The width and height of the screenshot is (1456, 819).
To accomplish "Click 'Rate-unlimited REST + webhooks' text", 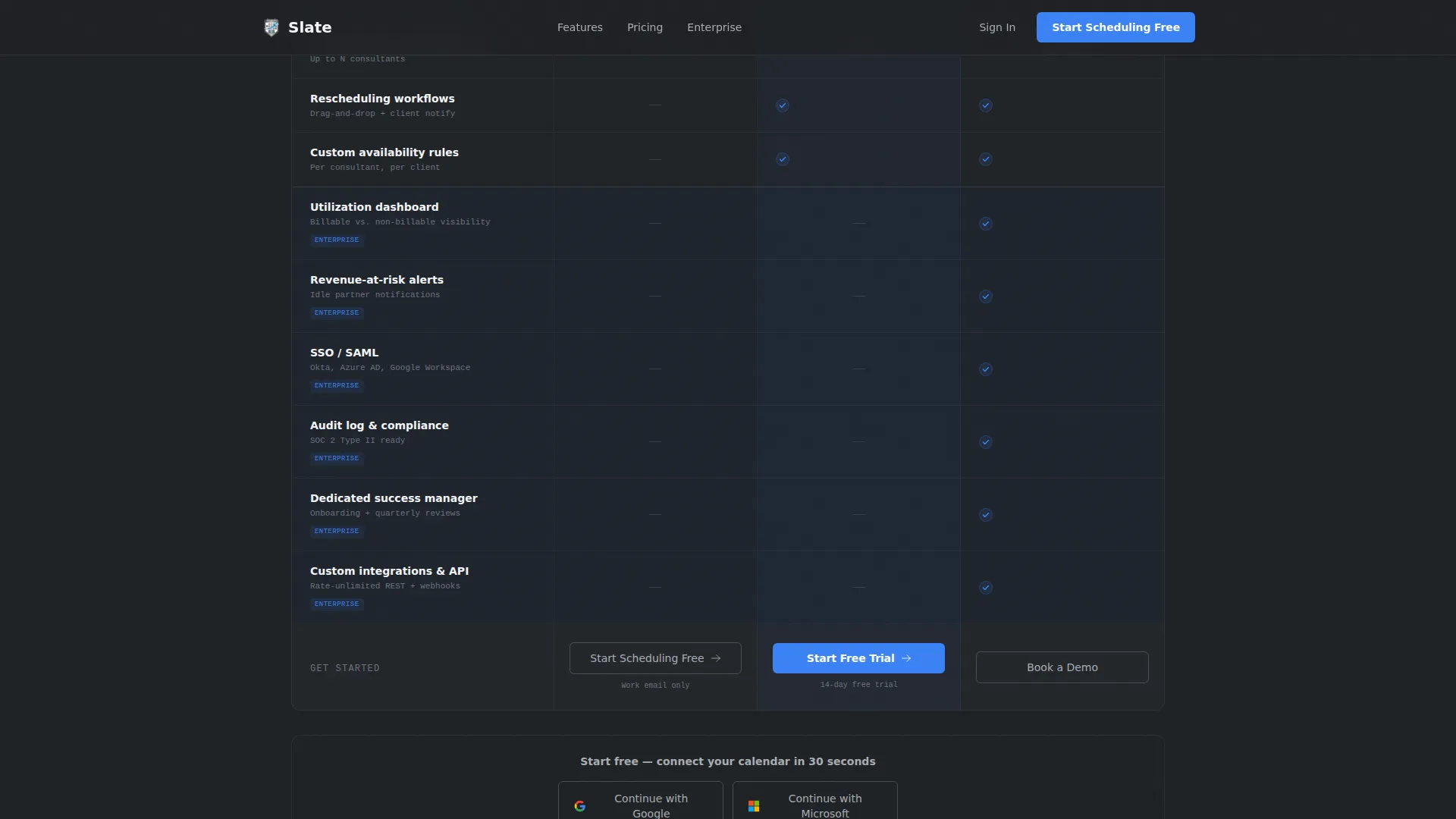I will (x=384, y=586).
